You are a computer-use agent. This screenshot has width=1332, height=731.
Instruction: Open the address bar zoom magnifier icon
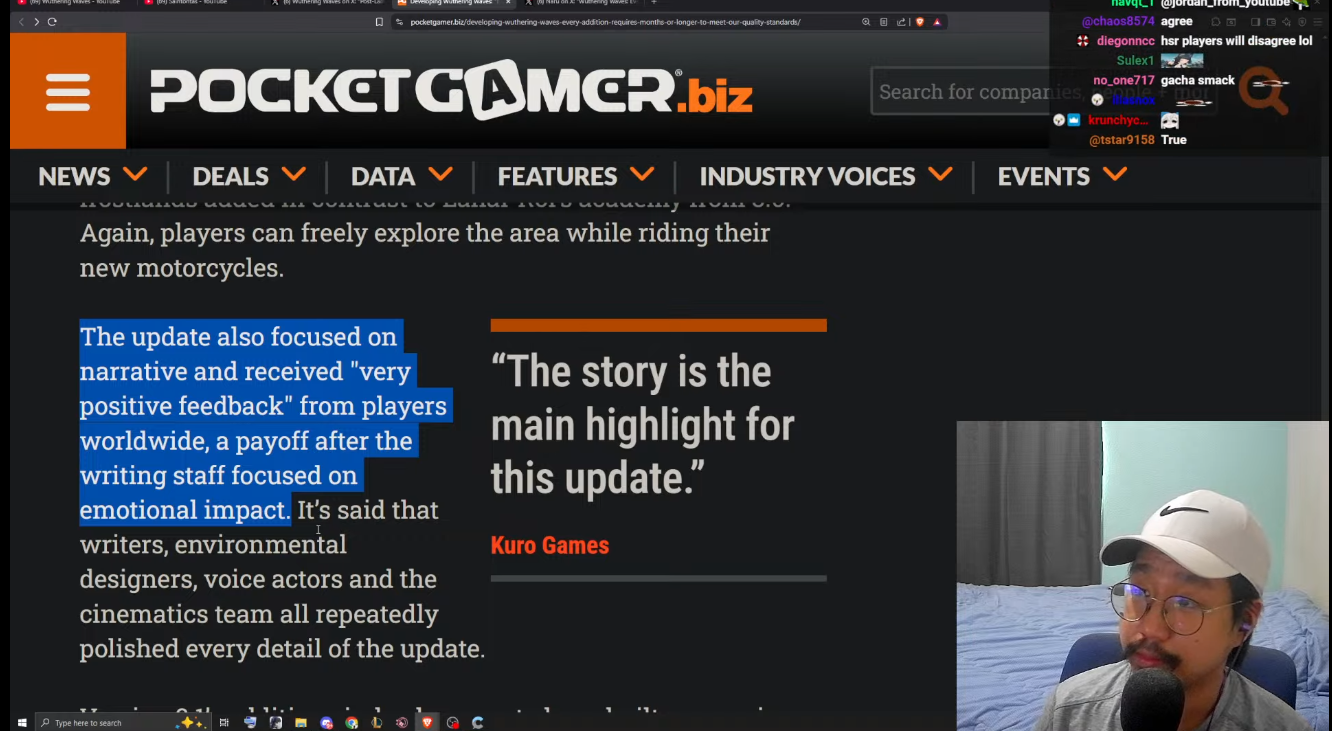click(866, 22)
